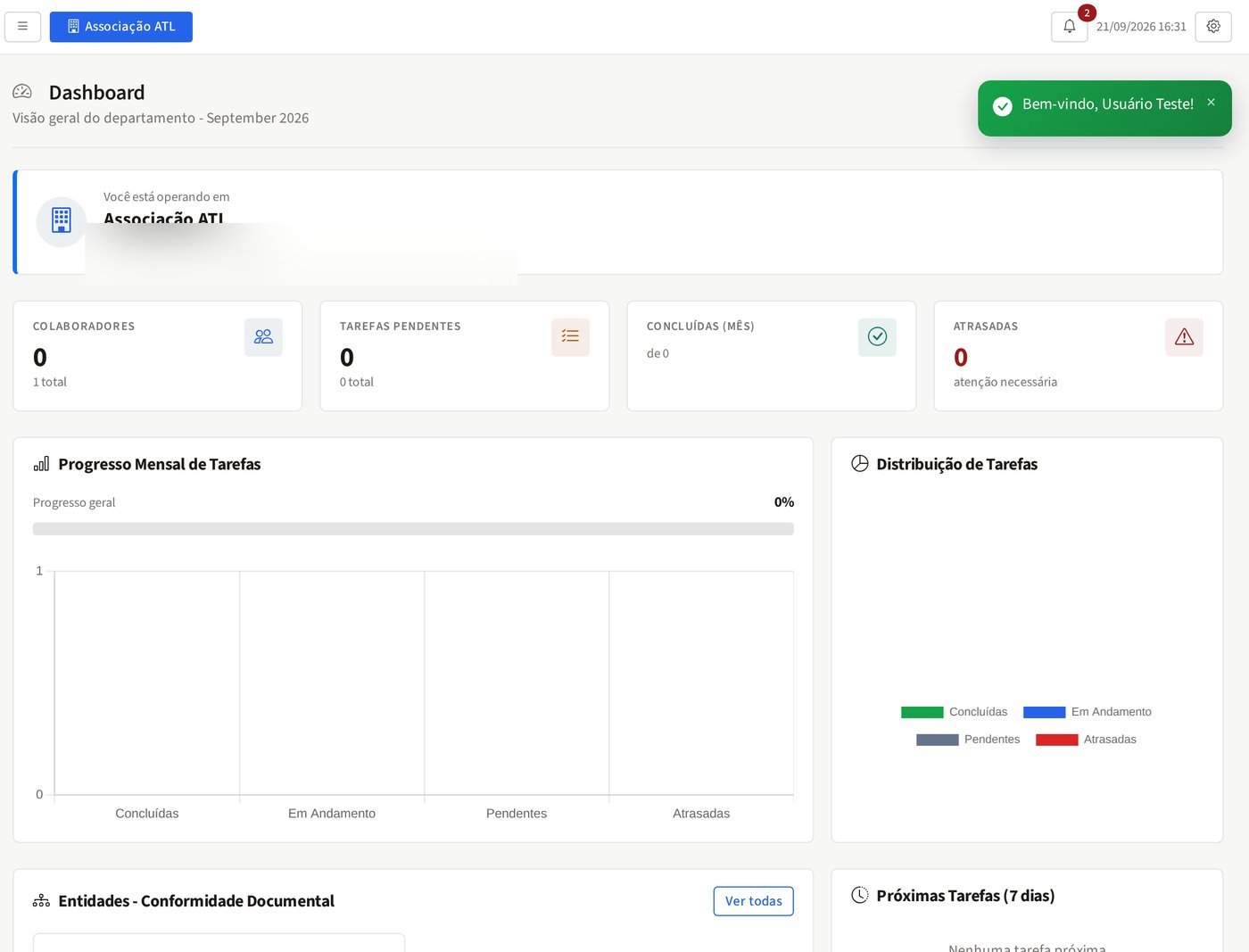
Task: Click the clock icon beside Próximas Tarefas
Action: click(x=860, y=895)
